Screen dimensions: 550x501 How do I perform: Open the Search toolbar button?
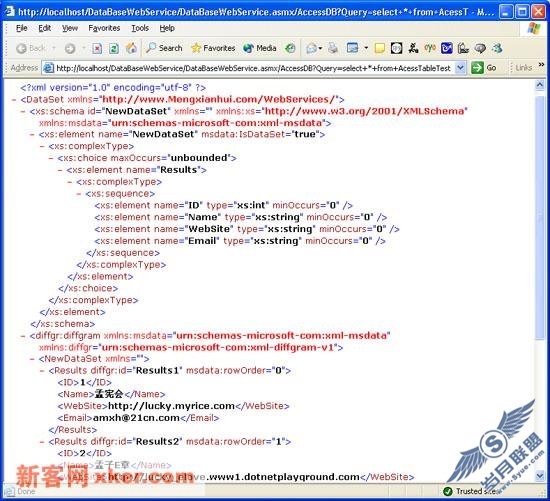pos(164,48)
